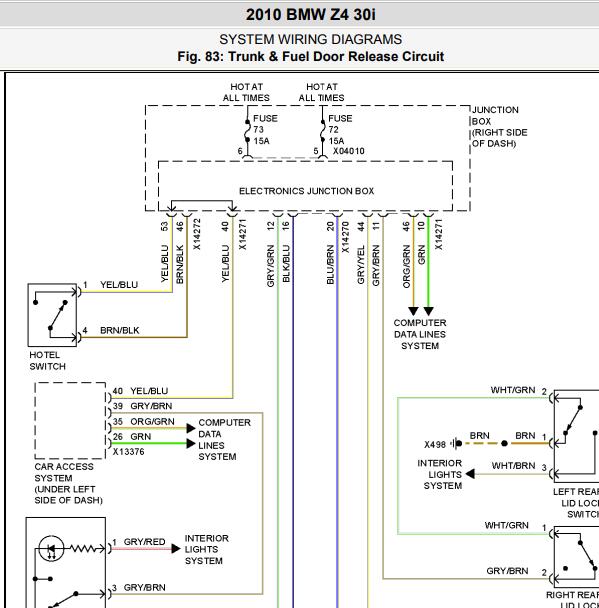The width and height of the screenshot is (599, 608).
Task: Click 'ELECTRONICS JUNCTION BOX' label
Action: click(x=306, y=191)
